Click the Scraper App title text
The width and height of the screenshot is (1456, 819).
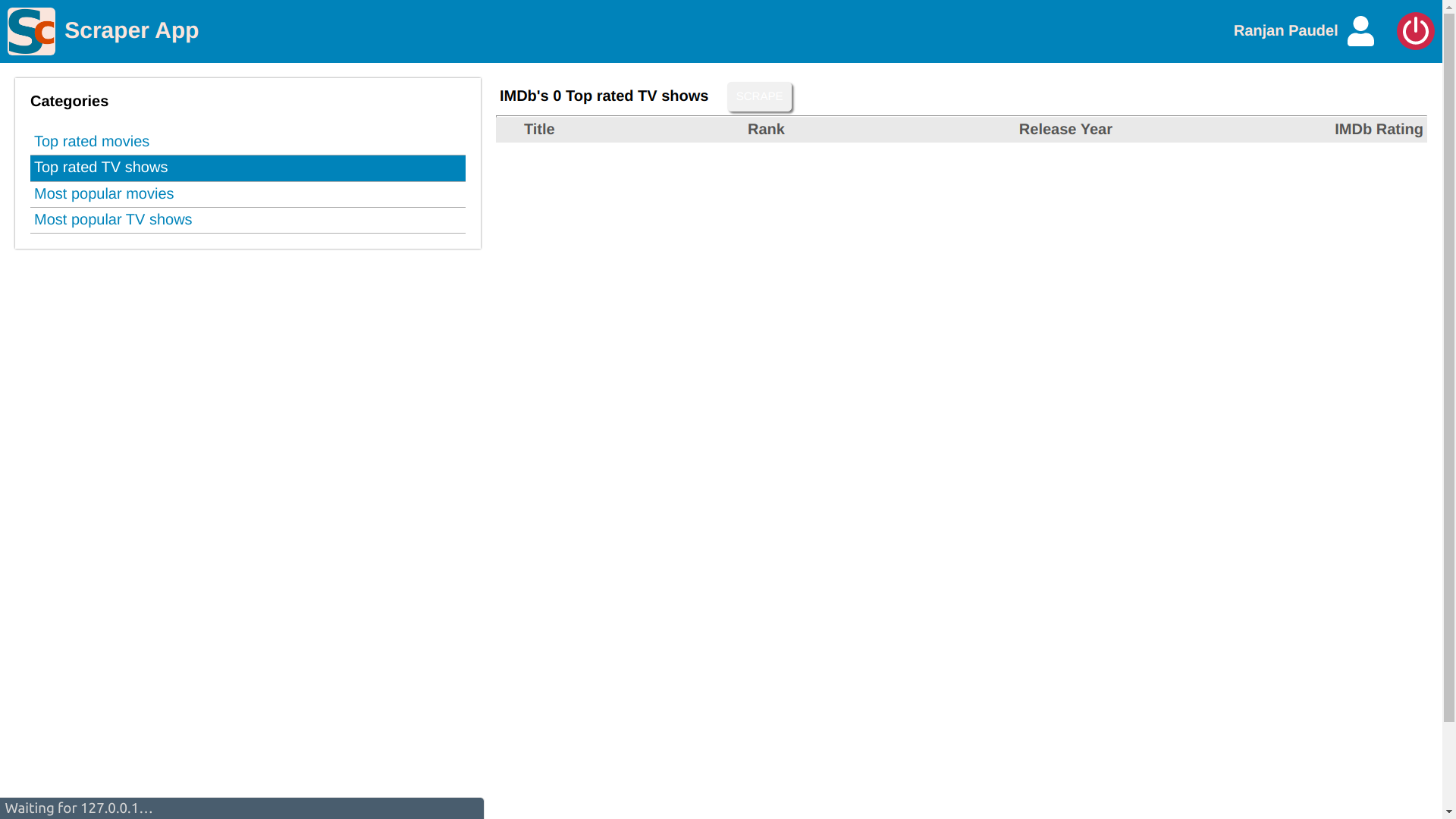point(131,30)
